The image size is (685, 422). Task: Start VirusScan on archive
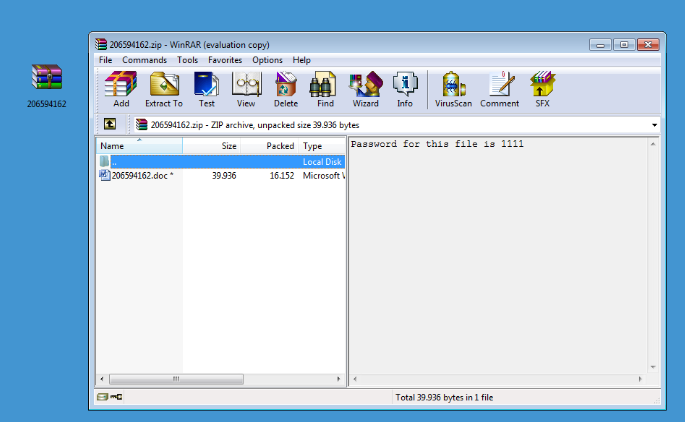click(453, 88)
